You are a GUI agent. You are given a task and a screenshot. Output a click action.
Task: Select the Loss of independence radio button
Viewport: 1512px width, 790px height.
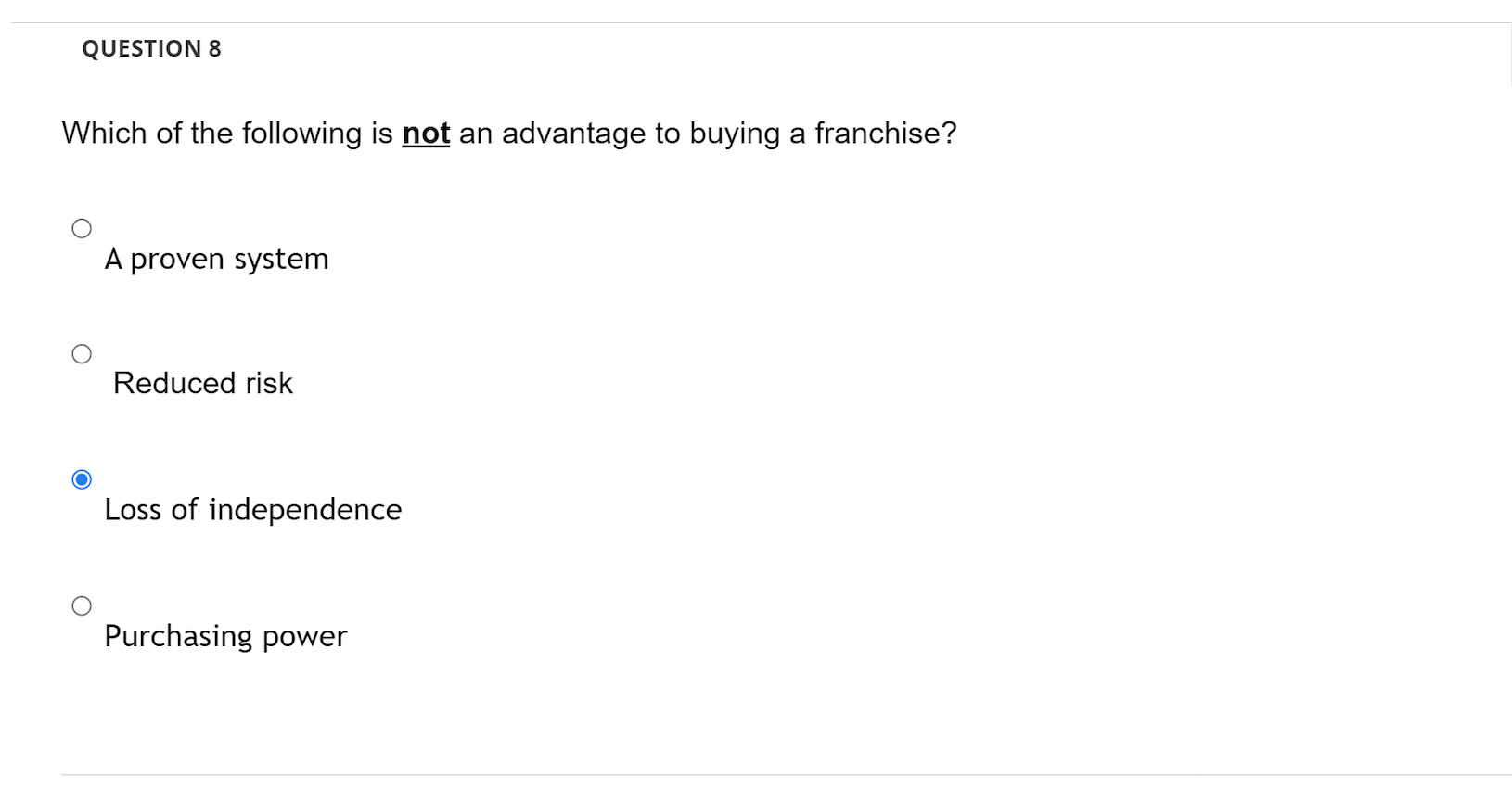83,478
